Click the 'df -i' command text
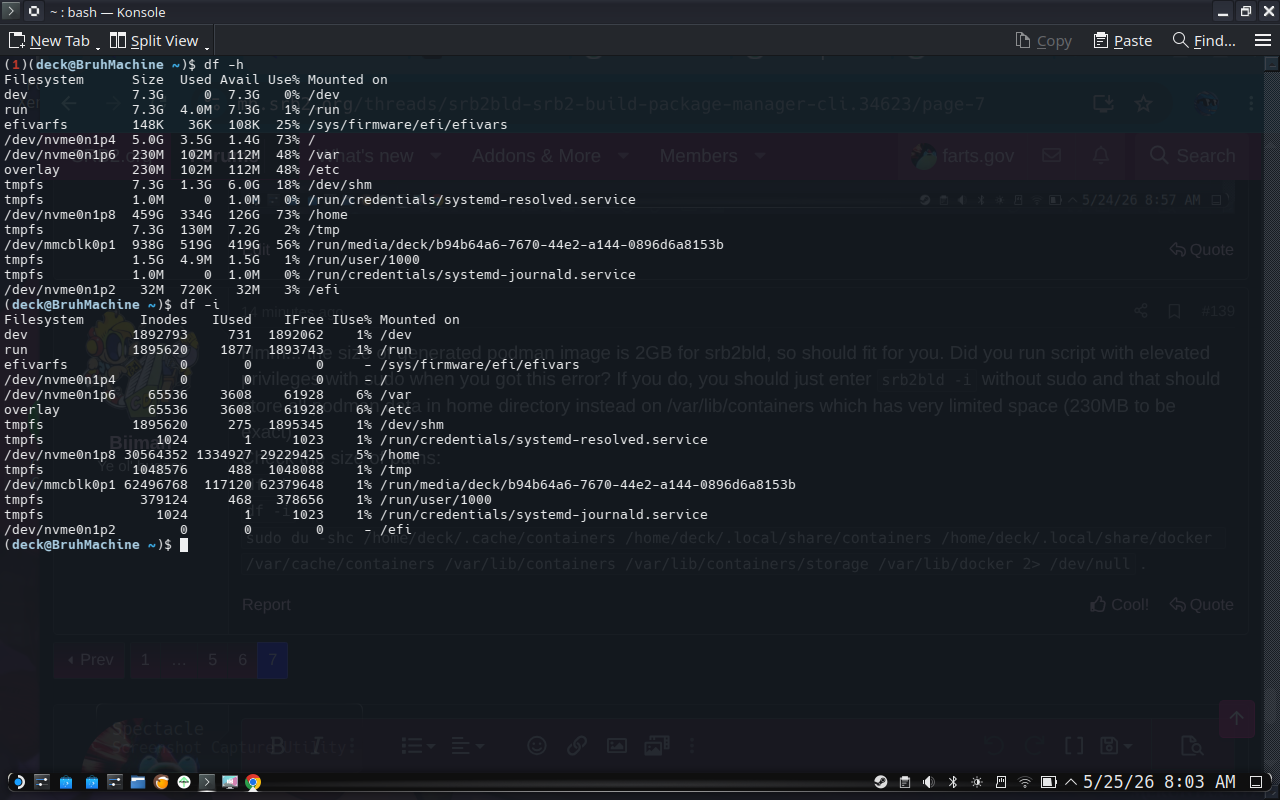Image resolution: width=1280 pixels, height=800 pixels. (200, 305)
